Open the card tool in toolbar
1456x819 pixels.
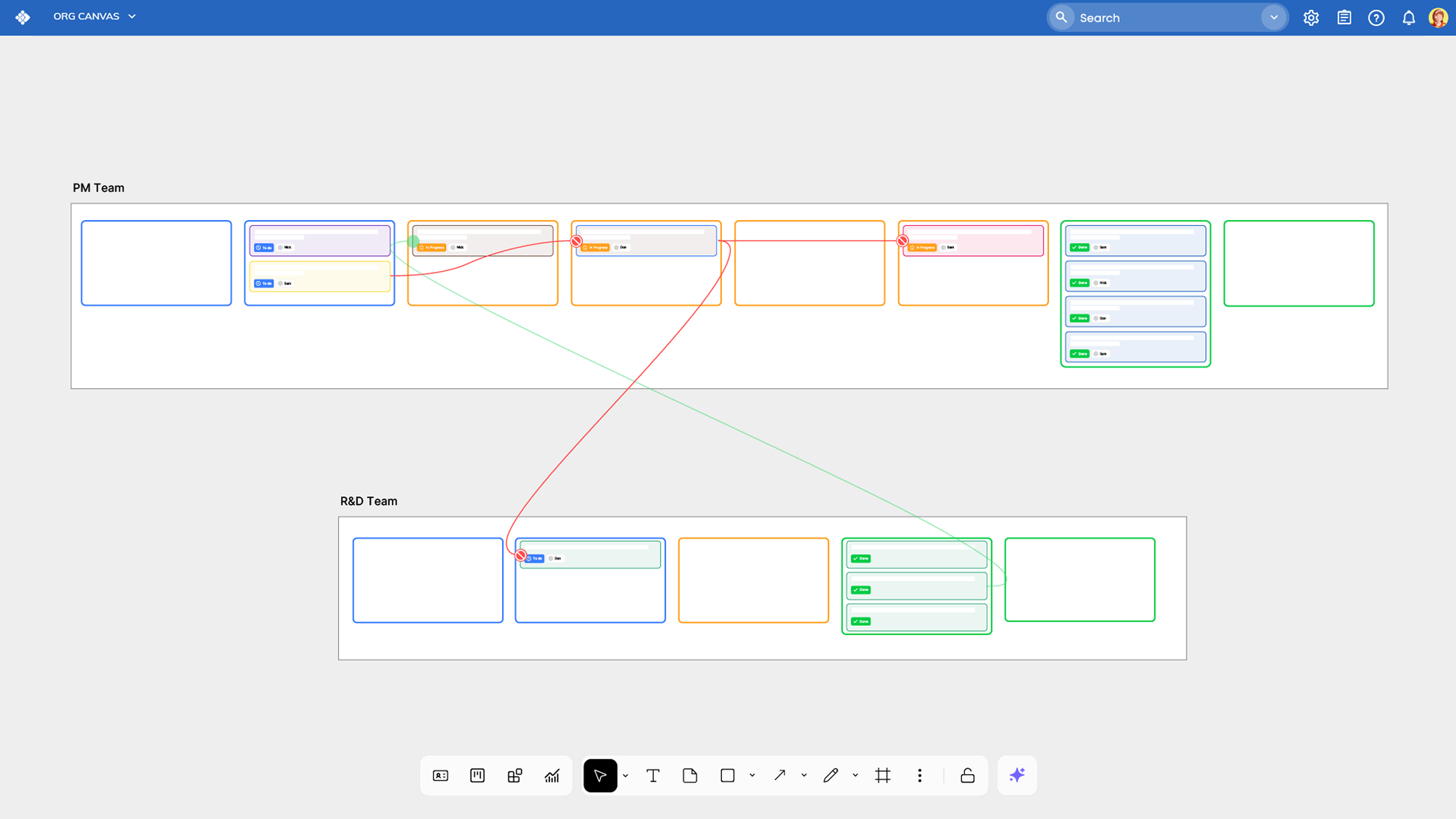pos(441,776)
